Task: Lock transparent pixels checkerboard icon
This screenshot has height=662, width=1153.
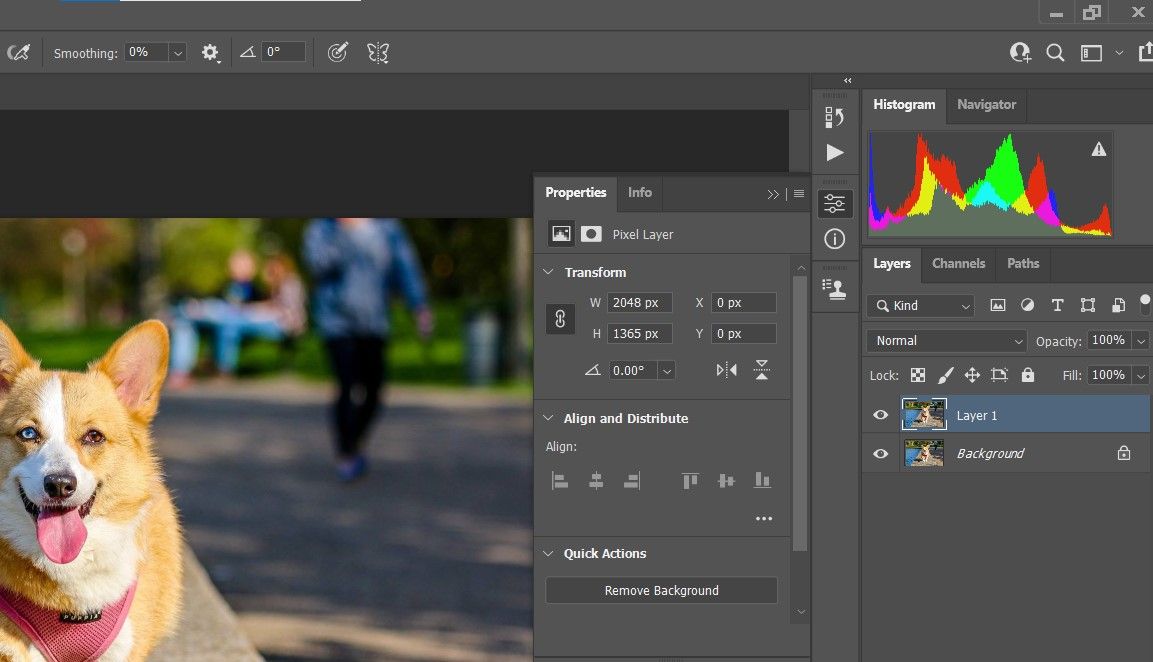Action: coord(918,375)
